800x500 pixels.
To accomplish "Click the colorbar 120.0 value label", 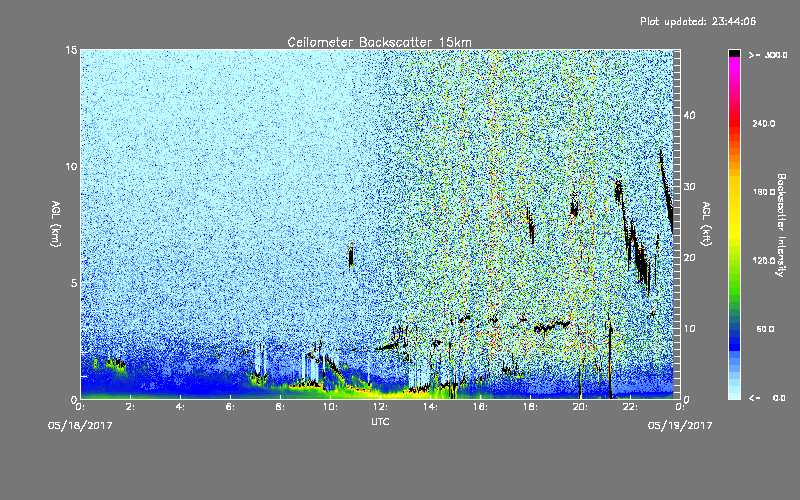I will [x=764, y=261].
